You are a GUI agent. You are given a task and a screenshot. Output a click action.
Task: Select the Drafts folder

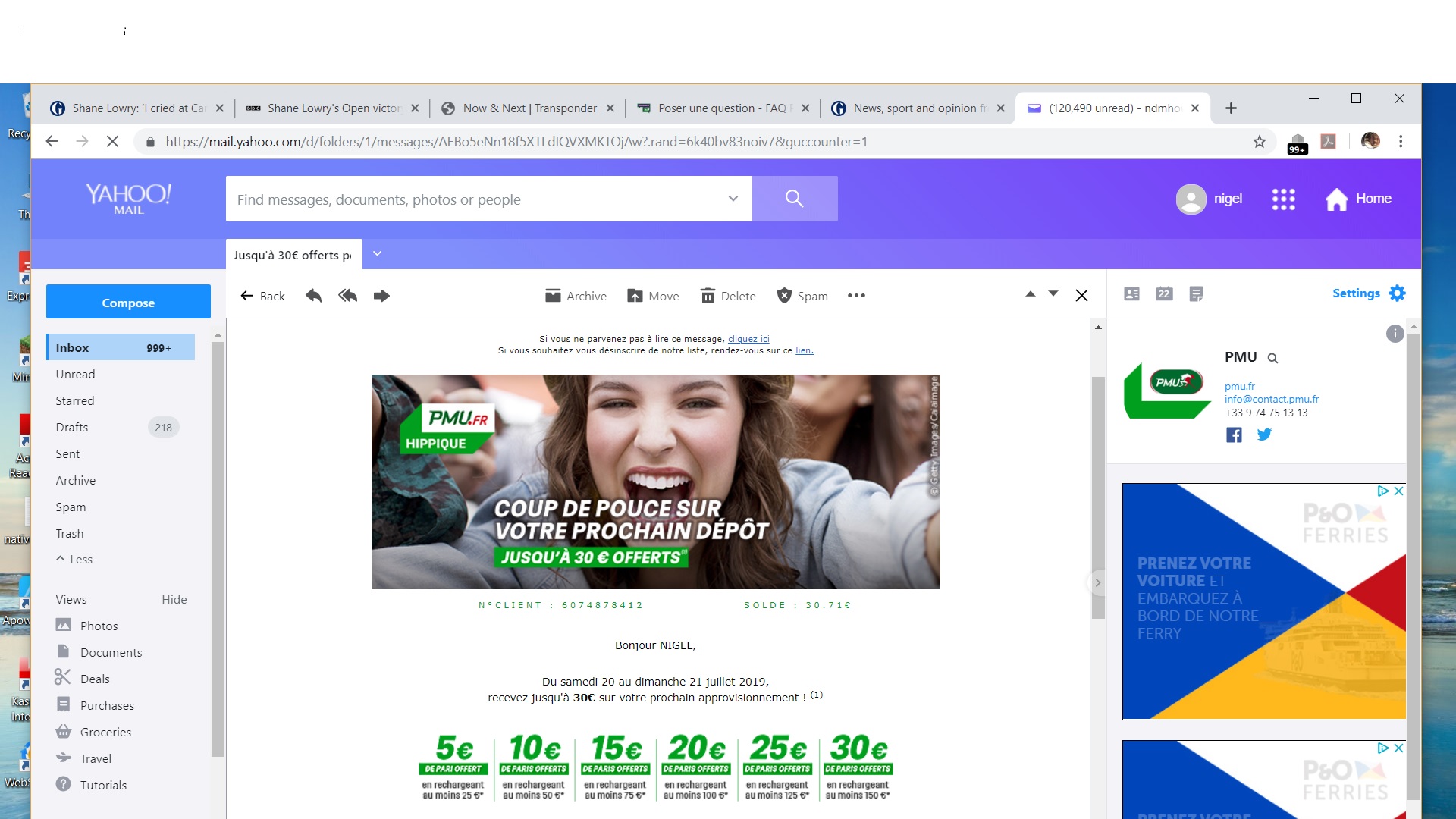(x=72, y=427)
